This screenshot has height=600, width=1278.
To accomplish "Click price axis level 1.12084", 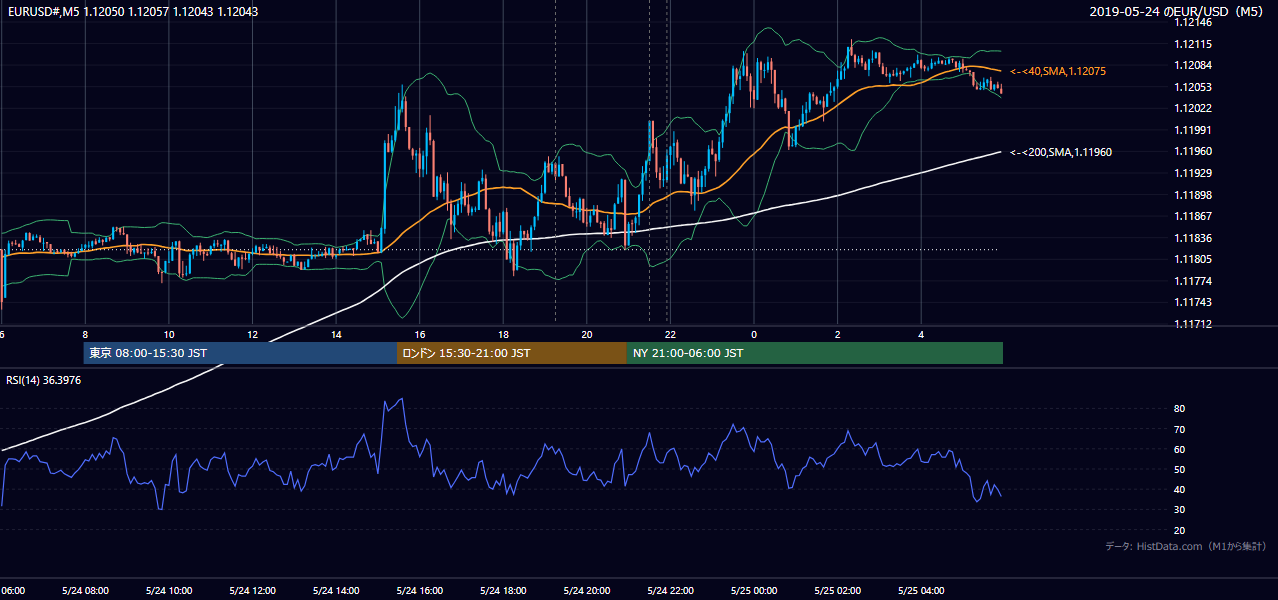I will [x=1194, y=66].
